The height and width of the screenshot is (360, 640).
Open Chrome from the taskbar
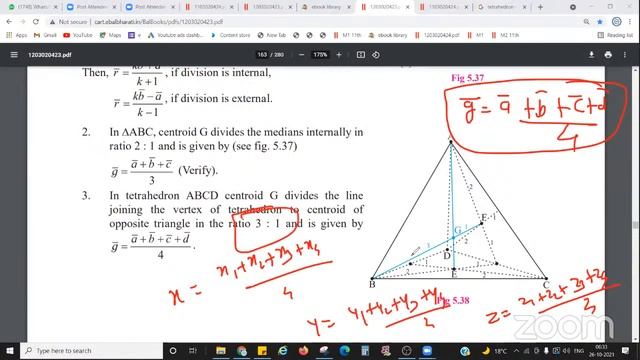pyautogui.click(x=242, y=351)
